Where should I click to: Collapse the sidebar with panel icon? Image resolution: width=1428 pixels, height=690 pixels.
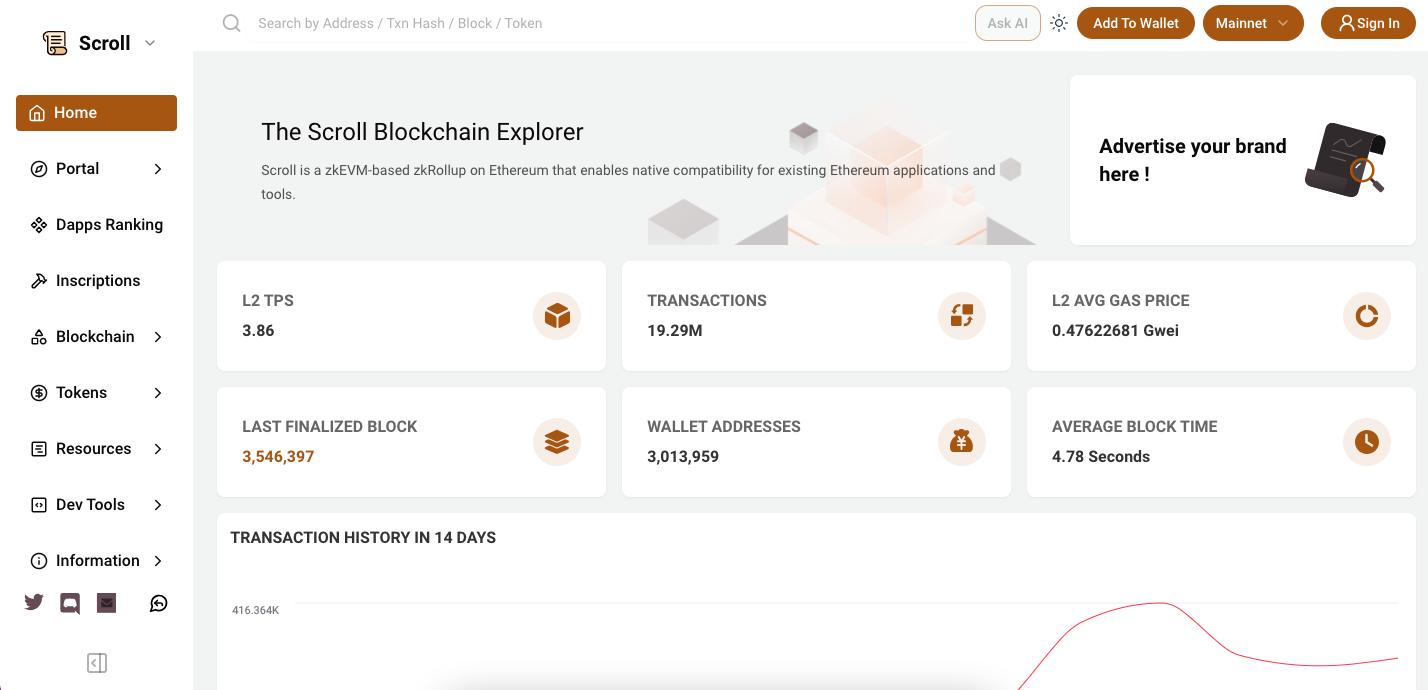click(97, 663)
